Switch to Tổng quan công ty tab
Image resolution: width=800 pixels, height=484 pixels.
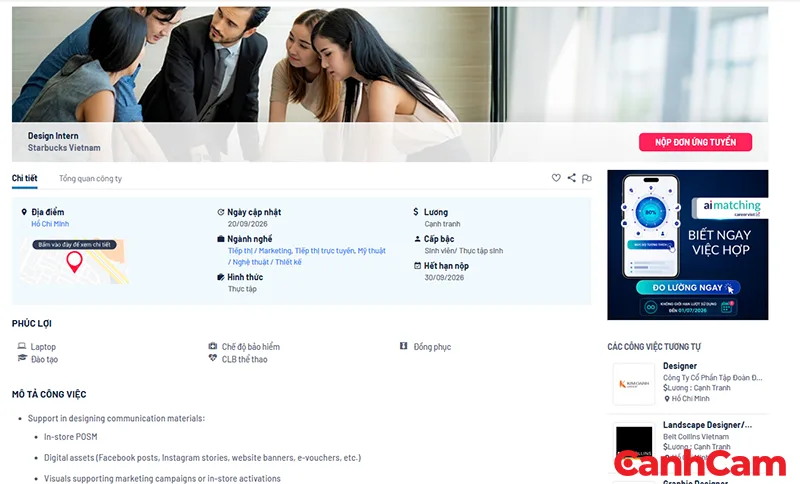coord(90,179)
